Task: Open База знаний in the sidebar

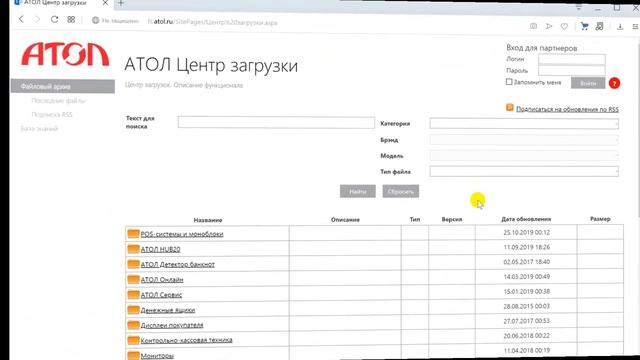Action: click(x=39, y=129)
